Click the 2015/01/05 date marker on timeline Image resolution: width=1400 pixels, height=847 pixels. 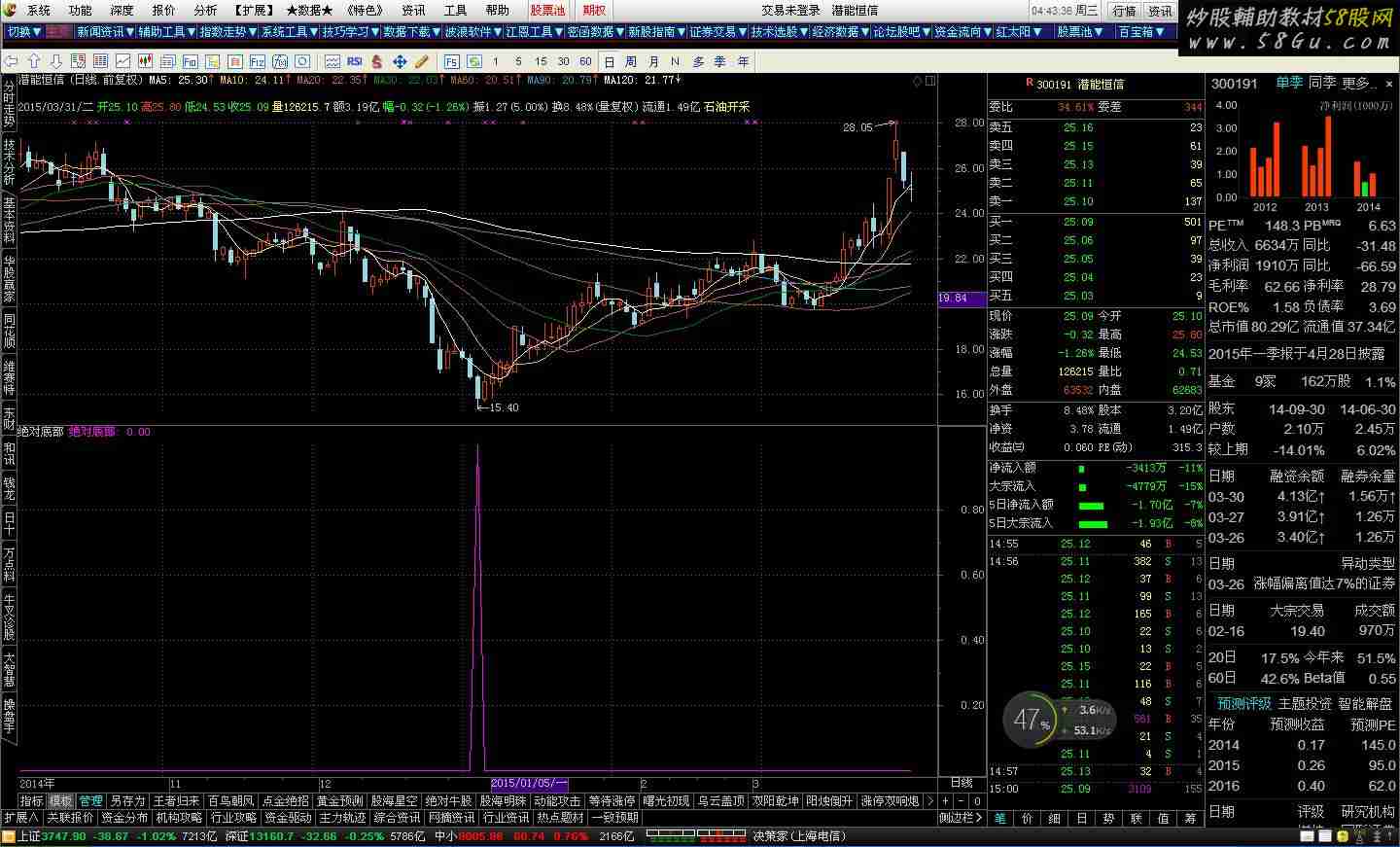coord(529,783)
